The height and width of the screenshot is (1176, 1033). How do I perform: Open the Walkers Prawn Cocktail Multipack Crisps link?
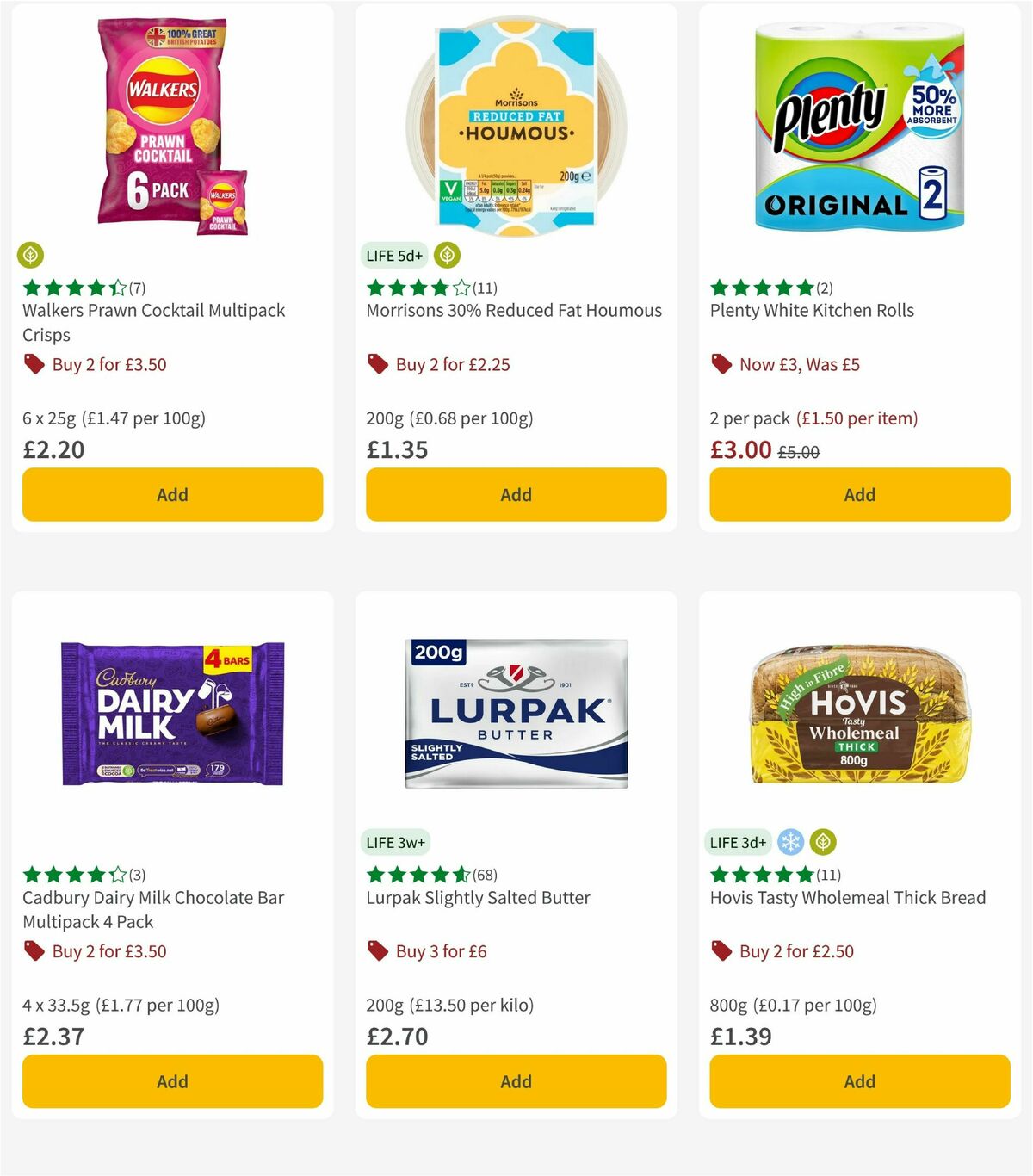(x=153, y=323)
